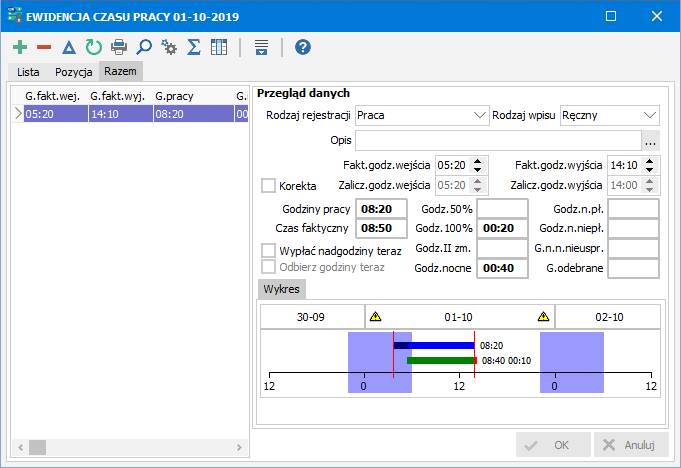Viewport: 681px width, 468px height.
Task: Click the red minus delete icon
Action: pyautogui.click(x=44, y=47)
